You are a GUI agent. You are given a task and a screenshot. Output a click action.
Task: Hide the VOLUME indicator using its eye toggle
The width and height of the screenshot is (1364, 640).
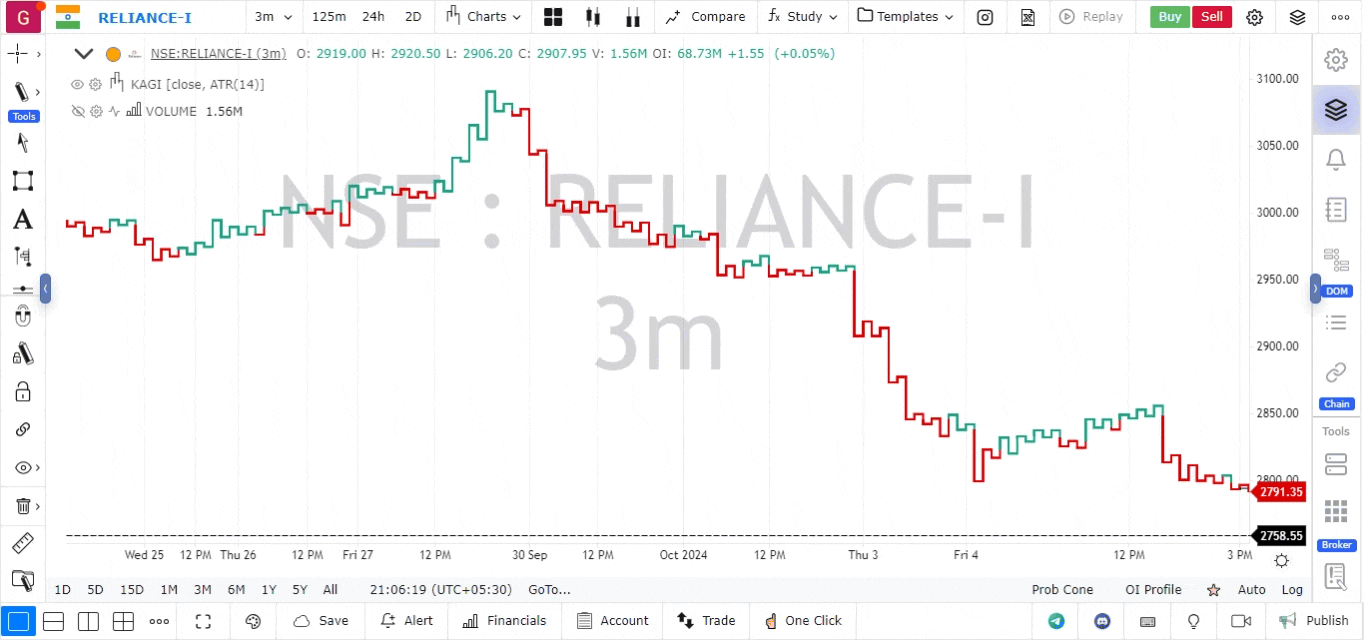tap(77, 111)
